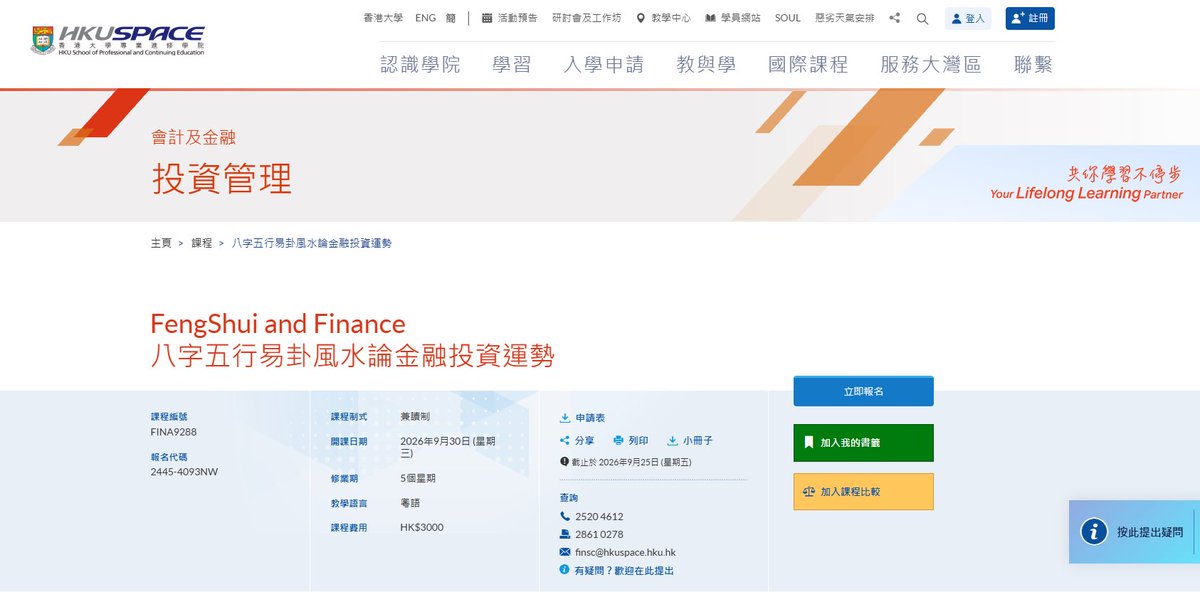
Task: Click the 登入 login button
Action: tap(968, 18)
